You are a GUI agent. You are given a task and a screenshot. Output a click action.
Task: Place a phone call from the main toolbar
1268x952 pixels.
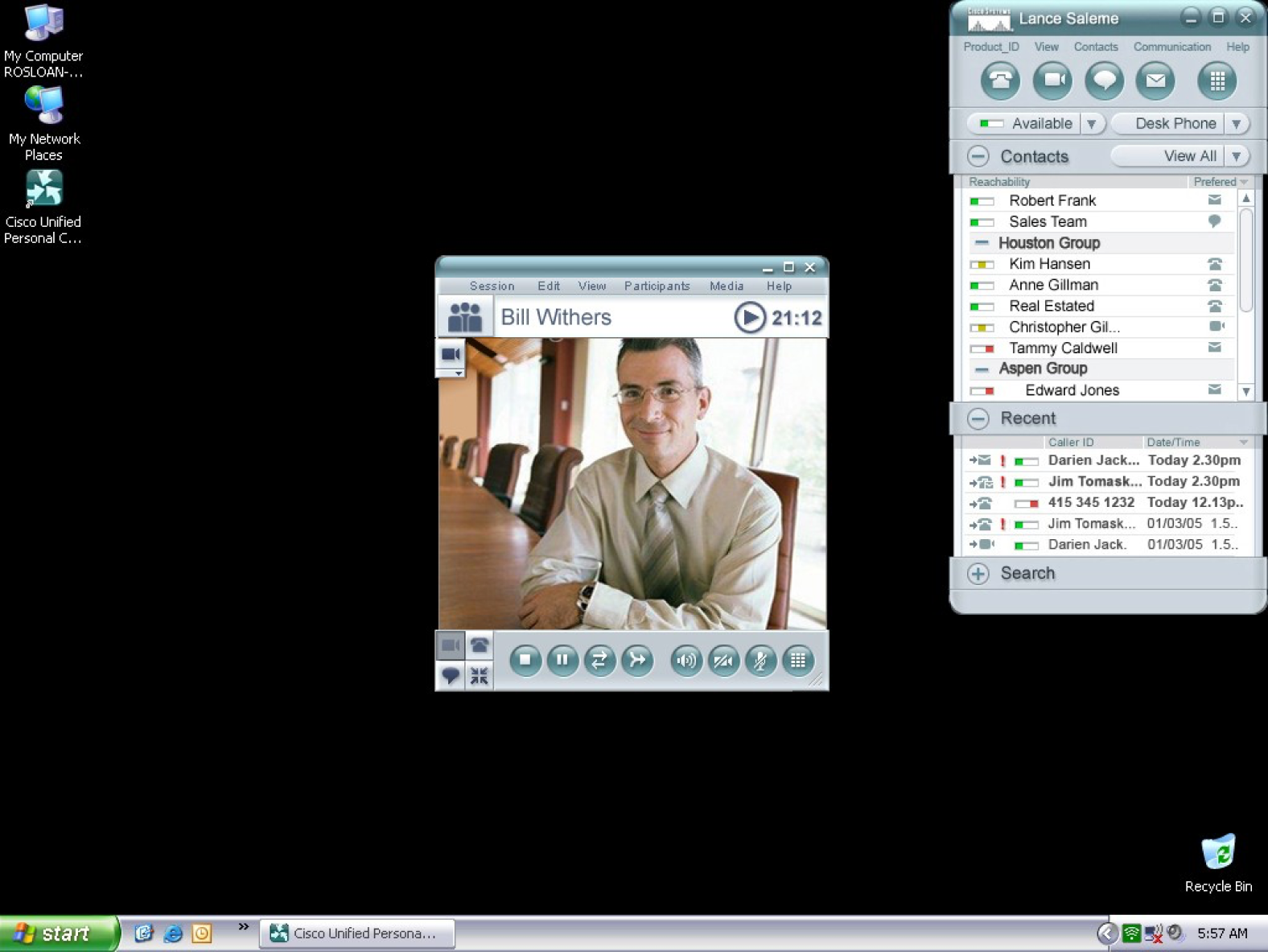(1000, 80)
